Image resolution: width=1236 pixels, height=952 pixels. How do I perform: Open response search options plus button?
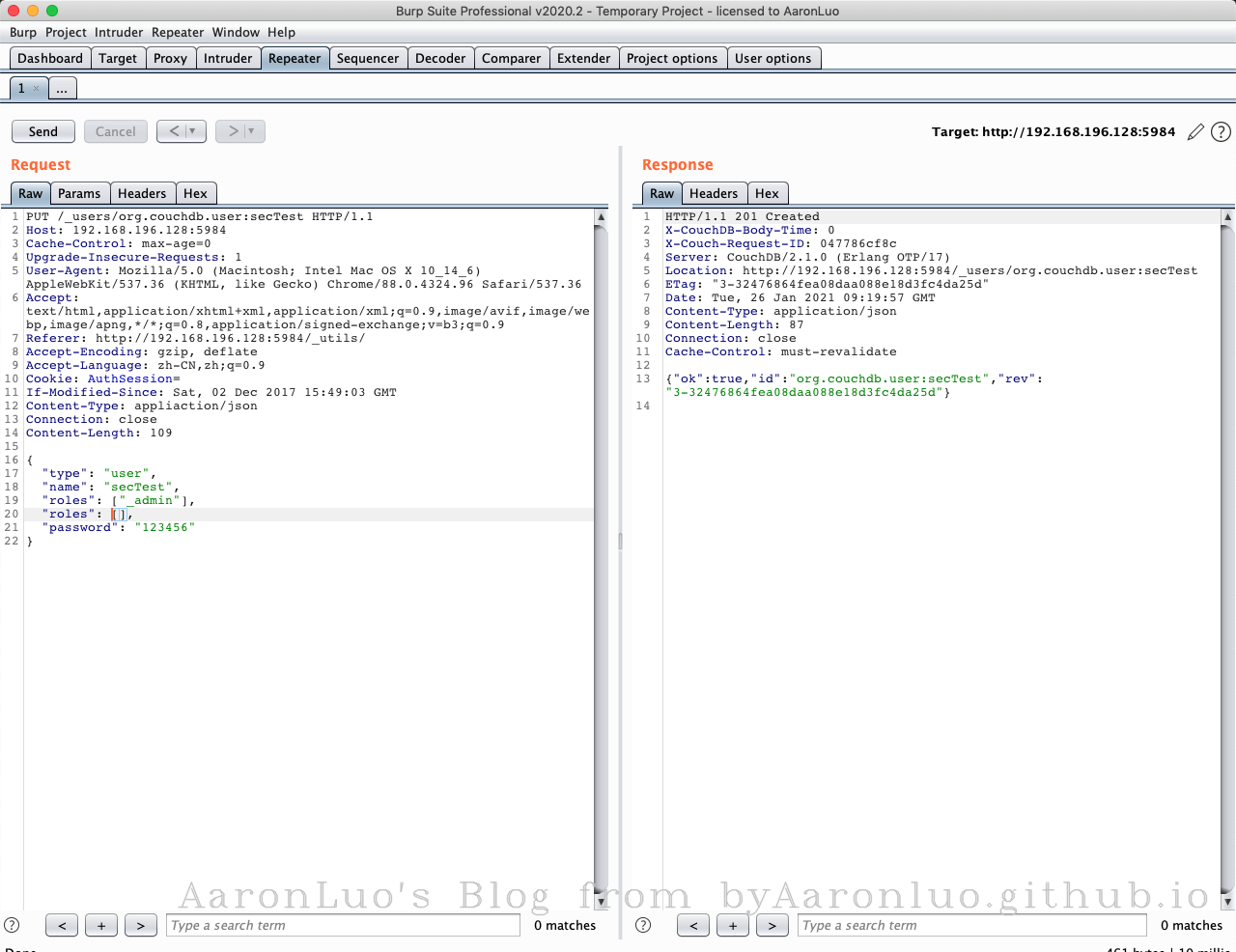[733, 925]
